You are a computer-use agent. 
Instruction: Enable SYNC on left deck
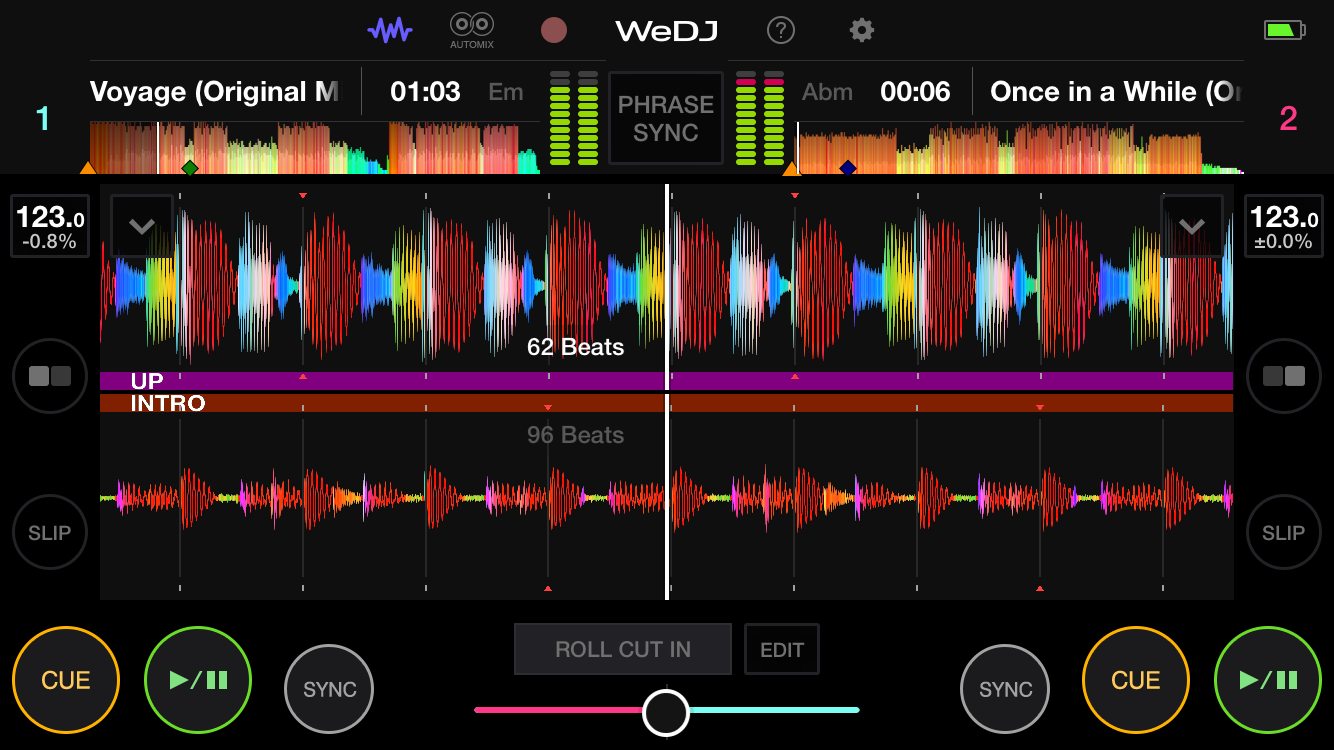[x=329, y=690]
